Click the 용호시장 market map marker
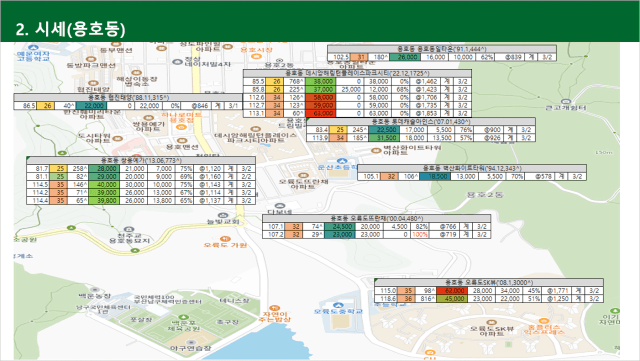 click(x=256, y=57)
